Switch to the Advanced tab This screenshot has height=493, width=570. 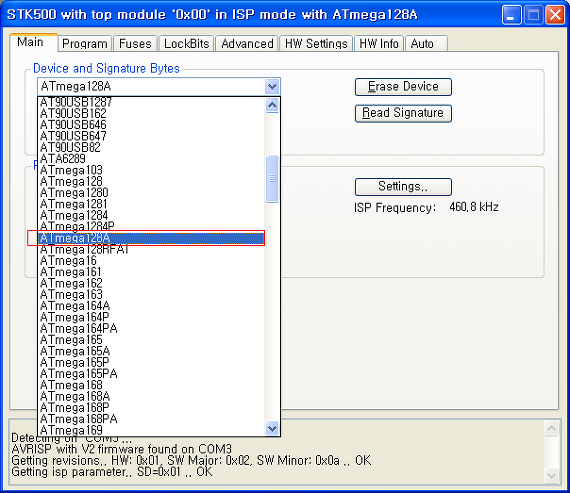pyautogui.click(x=247, y=44)
